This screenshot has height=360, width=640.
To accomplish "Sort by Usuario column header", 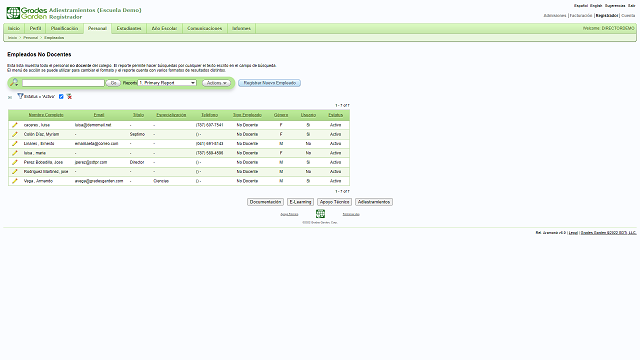I will pyautogui.click(x=308, y=115).
